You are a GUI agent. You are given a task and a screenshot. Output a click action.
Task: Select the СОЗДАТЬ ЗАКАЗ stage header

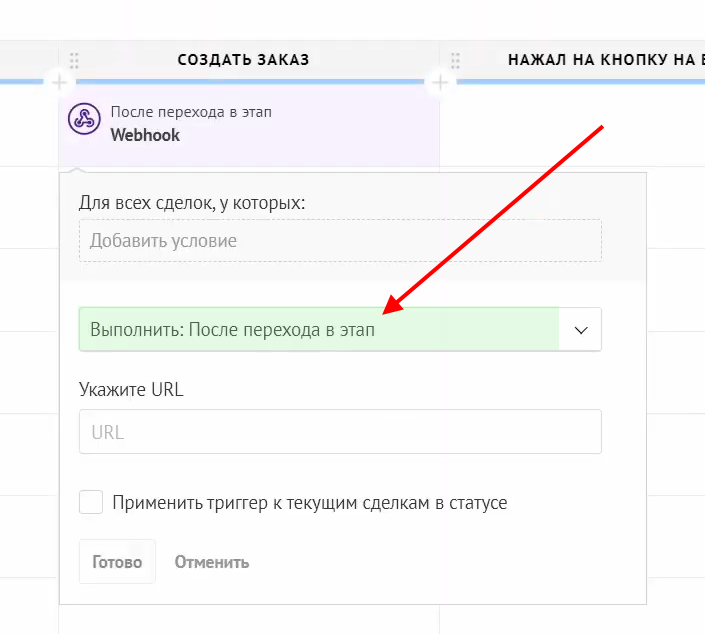click(243, 60)
